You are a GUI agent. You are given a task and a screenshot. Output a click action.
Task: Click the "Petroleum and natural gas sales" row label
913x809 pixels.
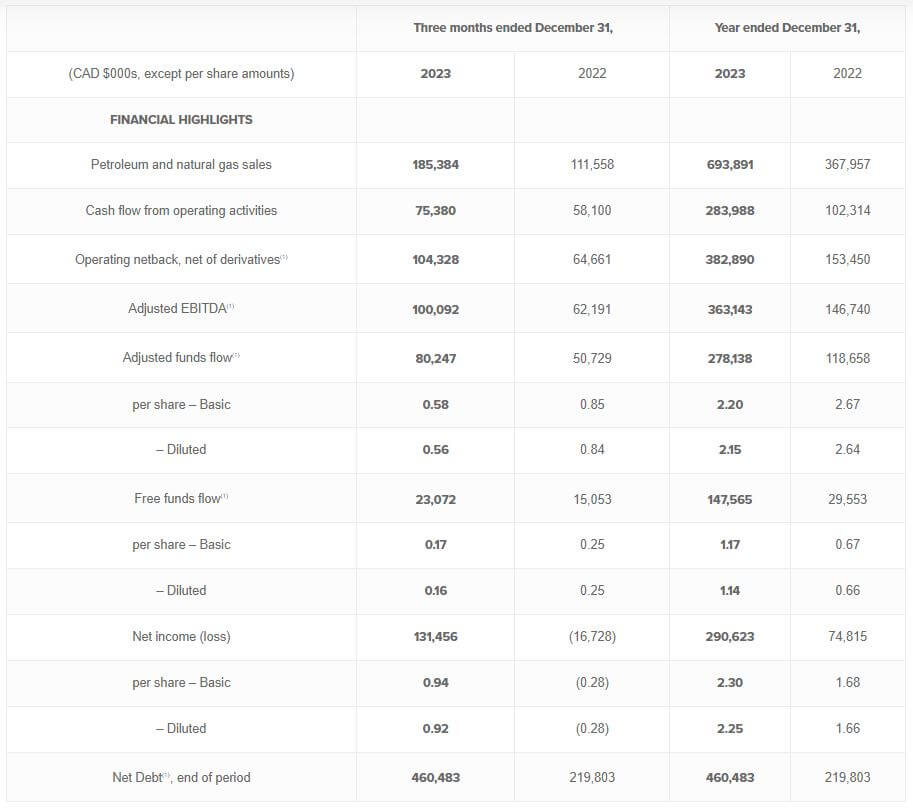[181, 164]
